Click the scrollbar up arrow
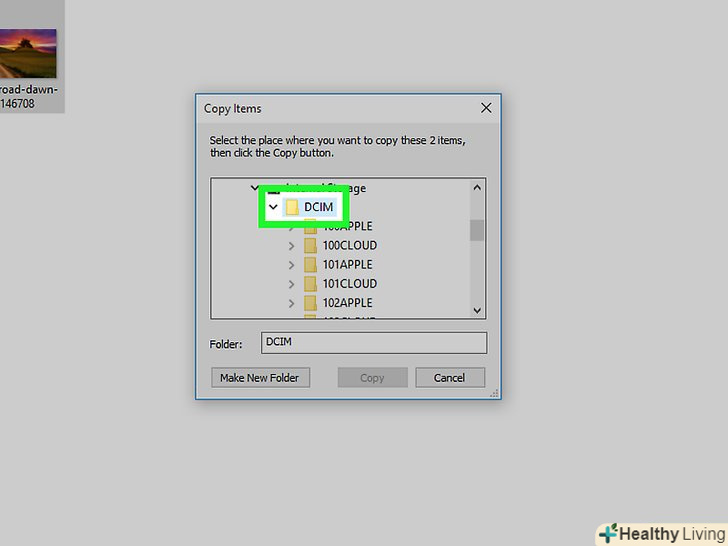Viewport: 728px width, 546px height. pyautogui.click(x=477, y=188)
